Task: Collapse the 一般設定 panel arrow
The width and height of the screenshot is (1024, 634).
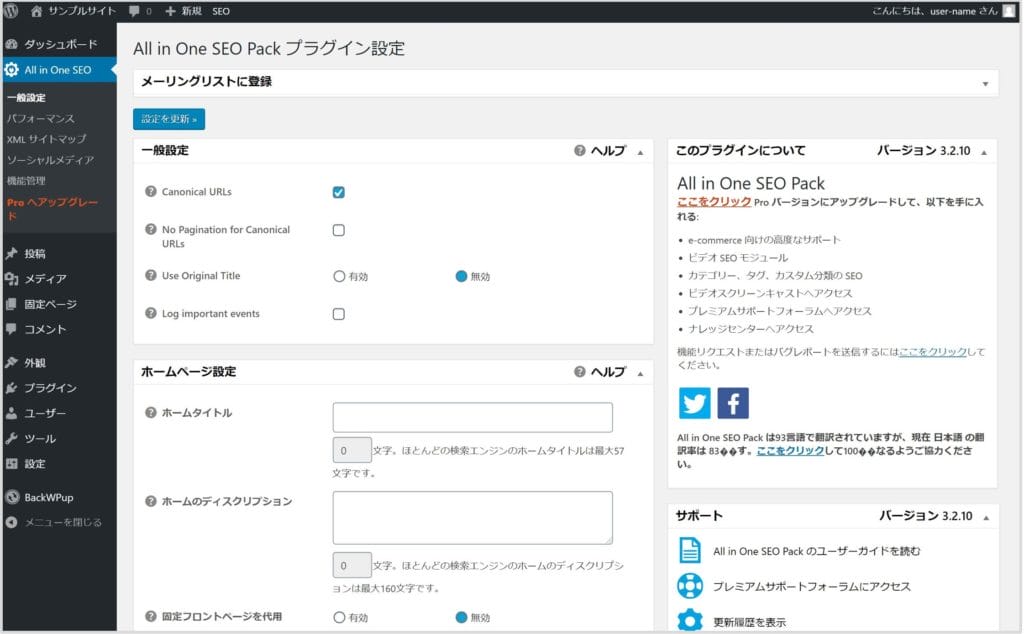Action: (x=640, y=152)
